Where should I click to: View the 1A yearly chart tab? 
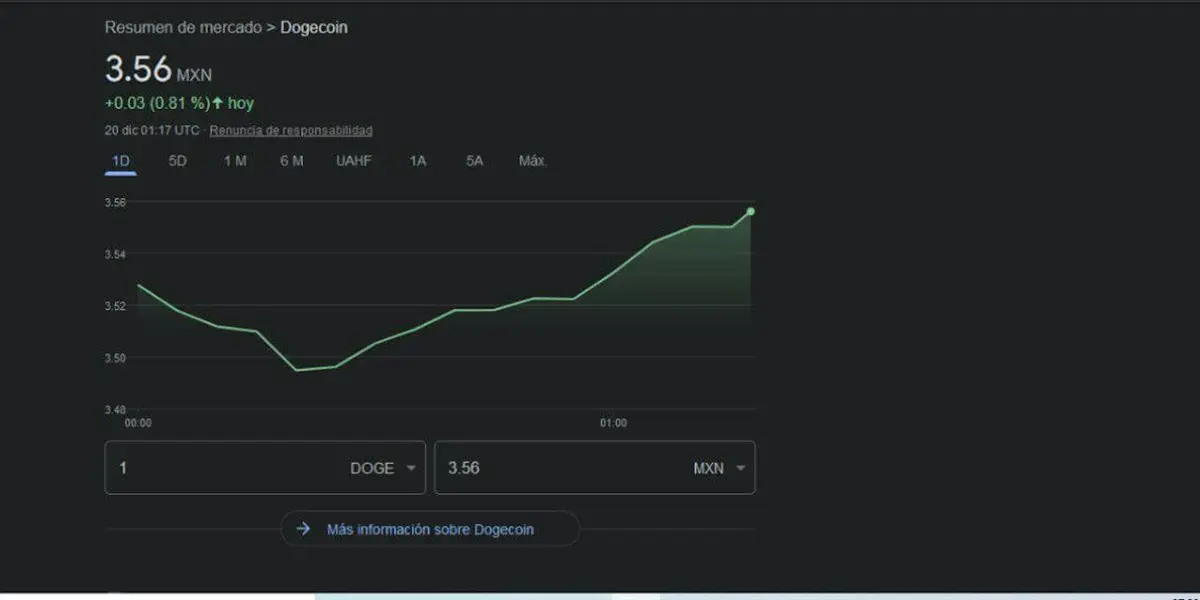418,161
